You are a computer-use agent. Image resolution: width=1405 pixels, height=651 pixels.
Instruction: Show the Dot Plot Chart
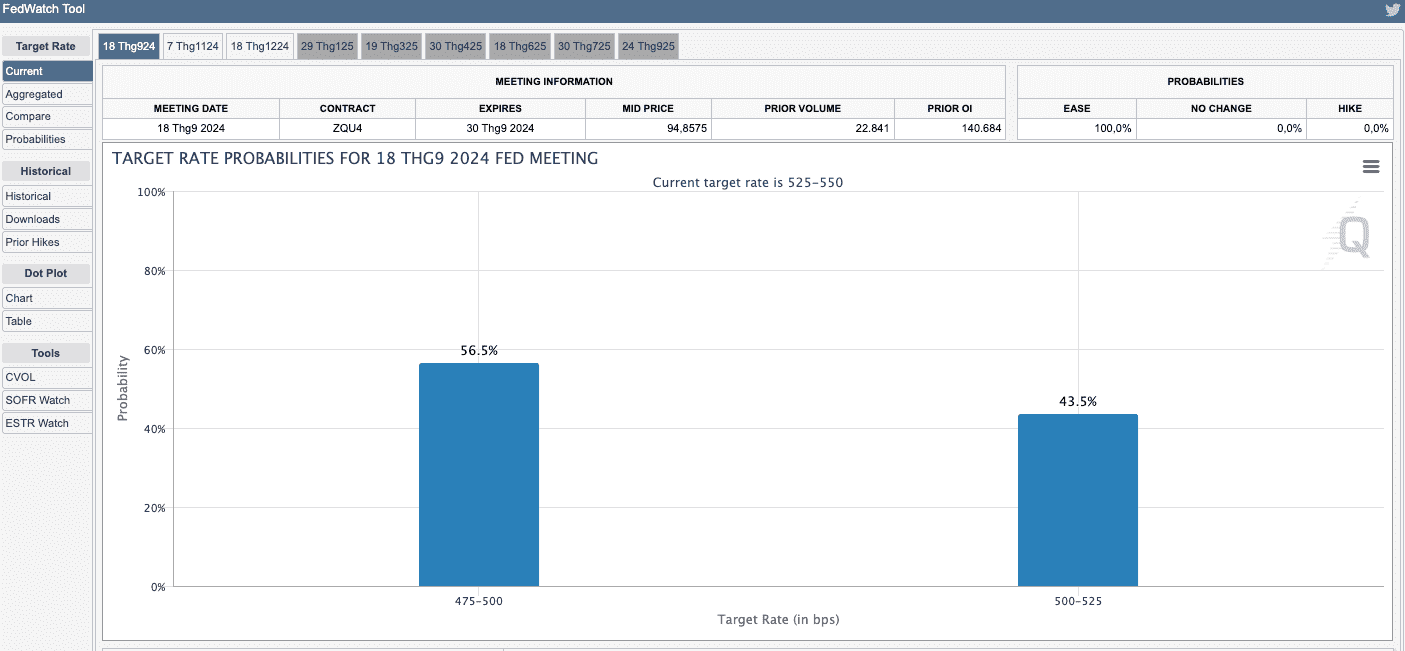47,298
